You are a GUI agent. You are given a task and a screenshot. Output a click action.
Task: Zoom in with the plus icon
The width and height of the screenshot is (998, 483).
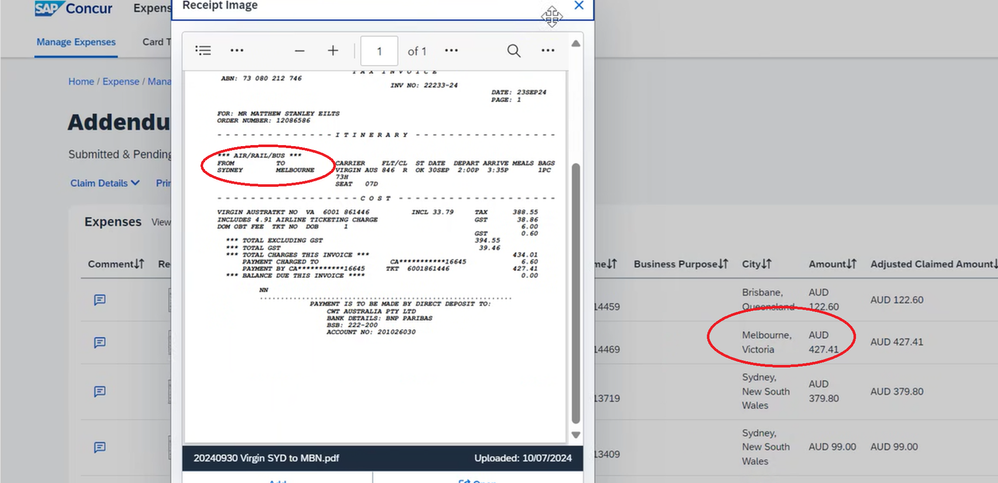[333, 51]
